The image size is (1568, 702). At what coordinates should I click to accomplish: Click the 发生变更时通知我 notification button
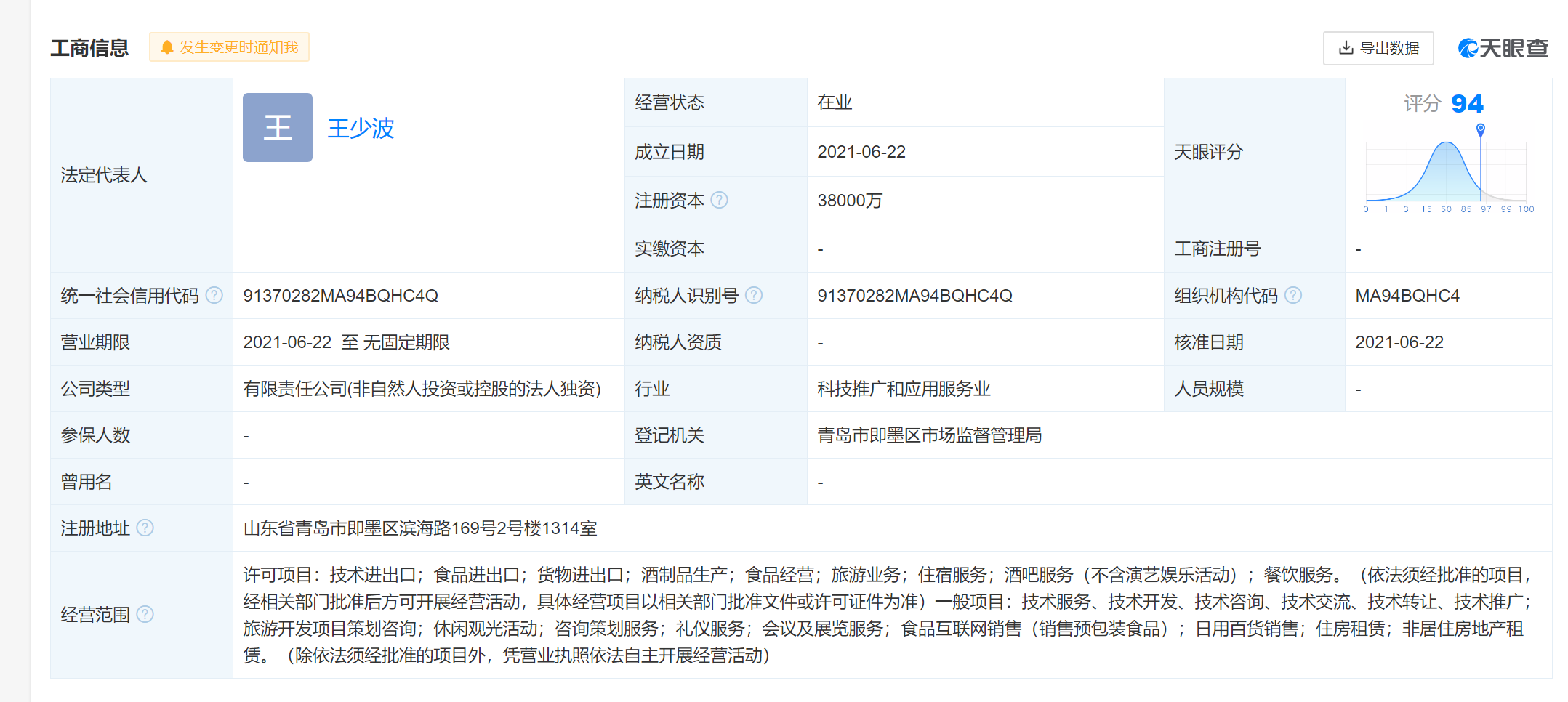[x=229, y=47]
